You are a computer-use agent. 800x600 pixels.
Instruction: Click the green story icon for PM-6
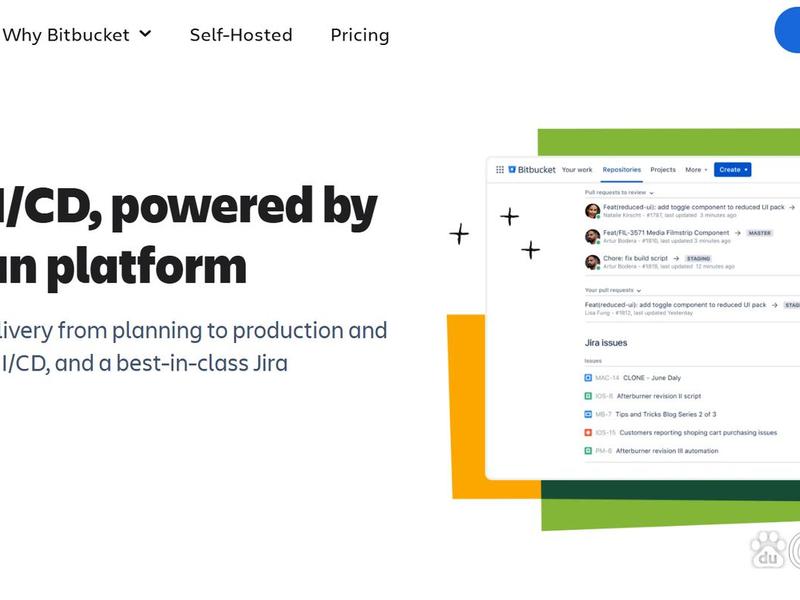588,451
